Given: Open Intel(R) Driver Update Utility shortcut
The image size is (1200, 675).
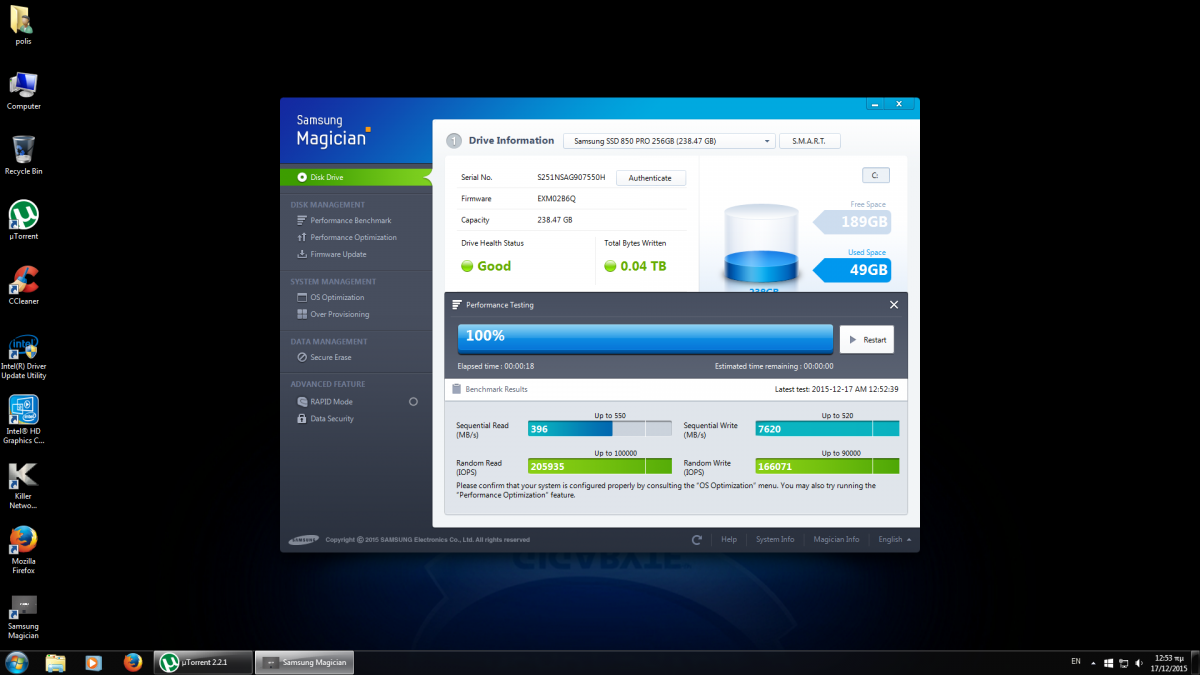Looking at the screenshot, I should coord(23,355).
